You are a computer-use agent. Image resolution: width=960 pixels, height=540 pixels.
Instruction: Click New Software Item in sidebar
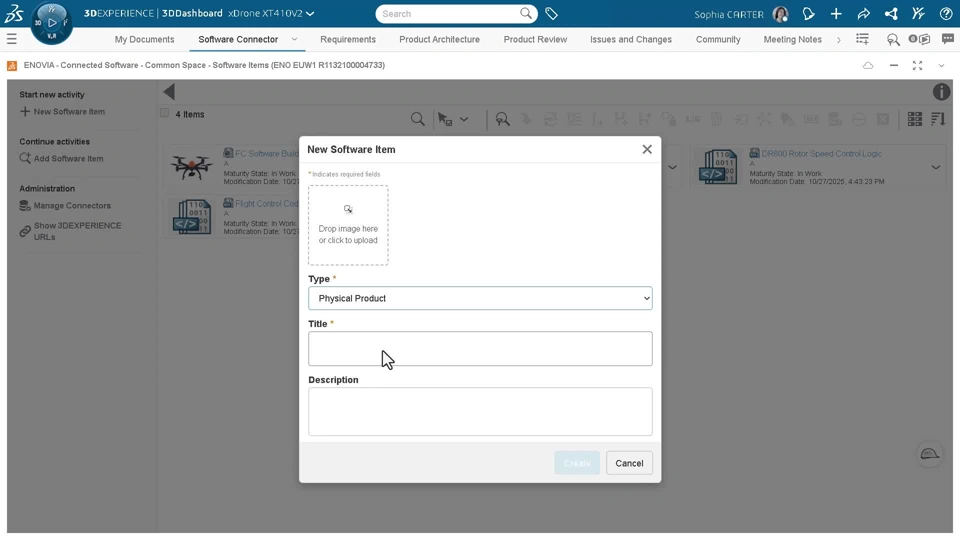click(62, 111)
